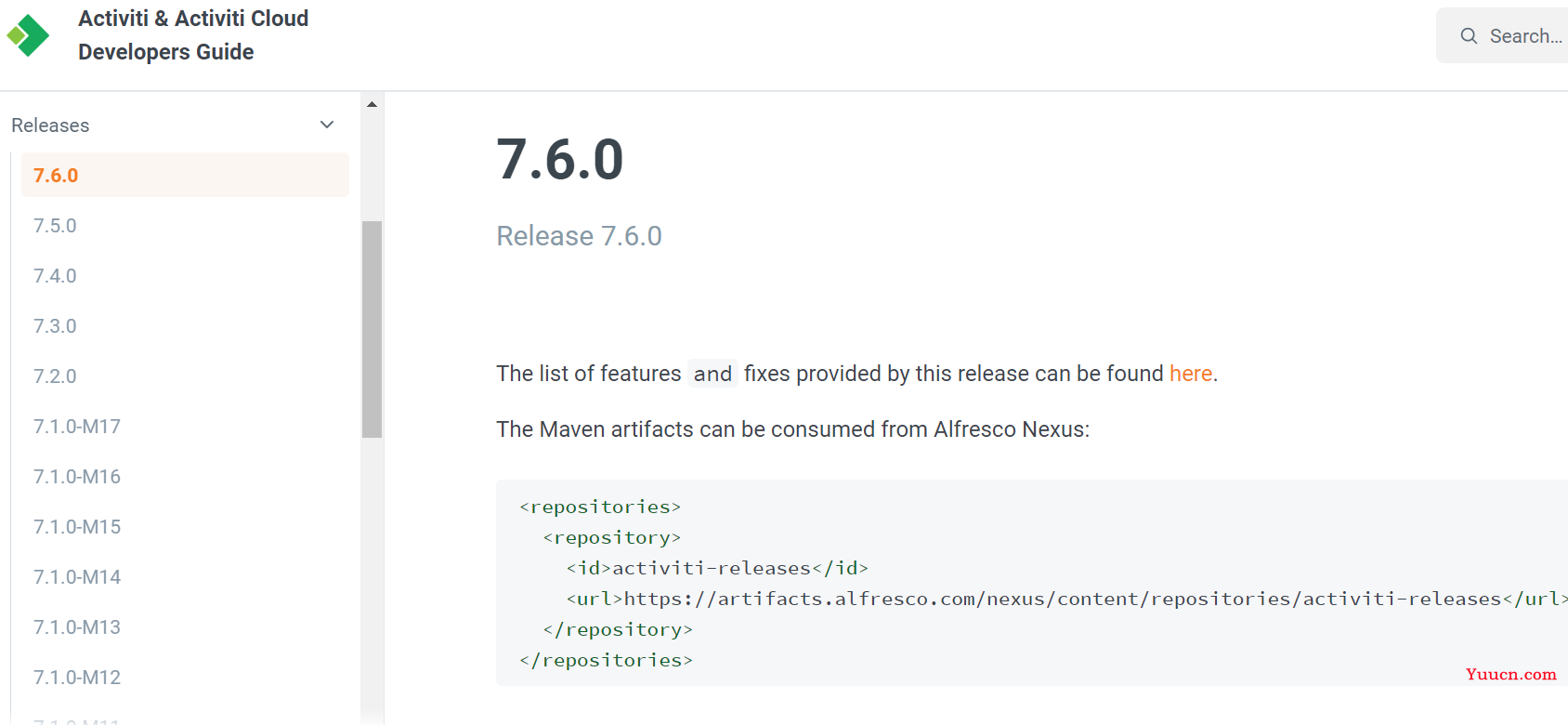
Task: Open the Releases sidebar heading
Action: (x=50, y=125)
